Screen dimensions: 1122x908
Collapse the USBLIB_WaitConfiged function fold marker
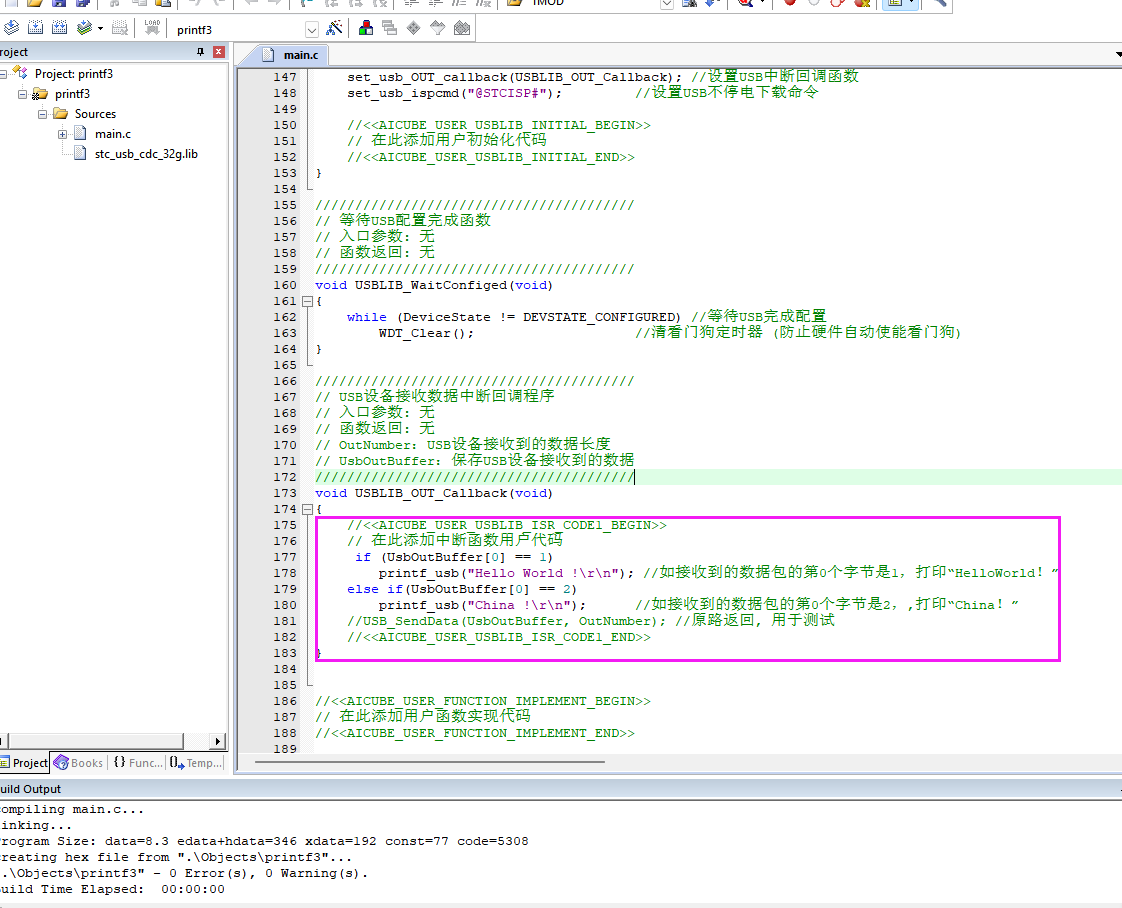pos(308,301)
